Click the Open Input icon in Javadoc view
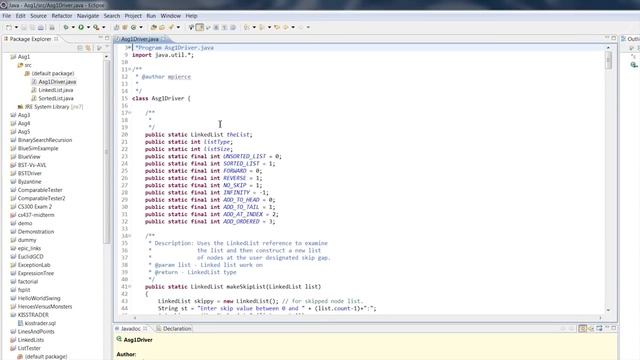Screen dimensions: 640x360 pyautogui.click(x=591, y=328)
